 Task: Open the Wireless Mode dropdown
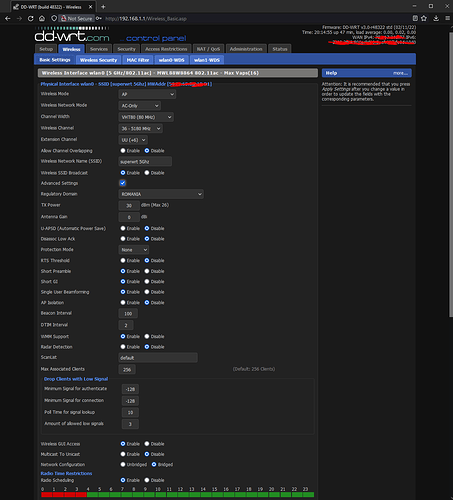(147, 94)
